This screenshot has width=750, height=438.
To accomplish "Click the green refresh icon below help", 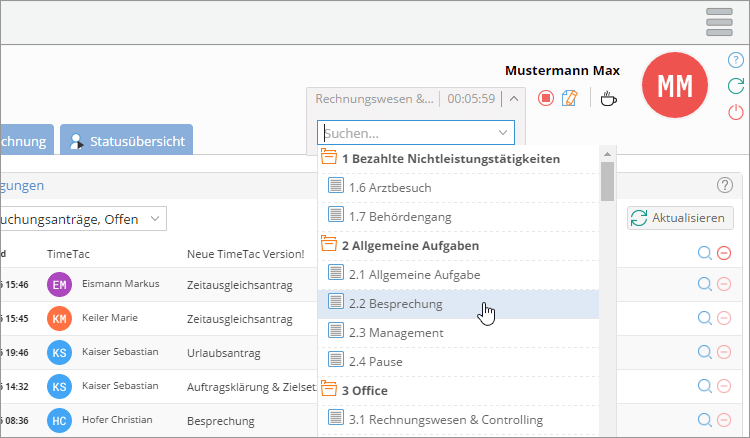I will pos(736,86).
